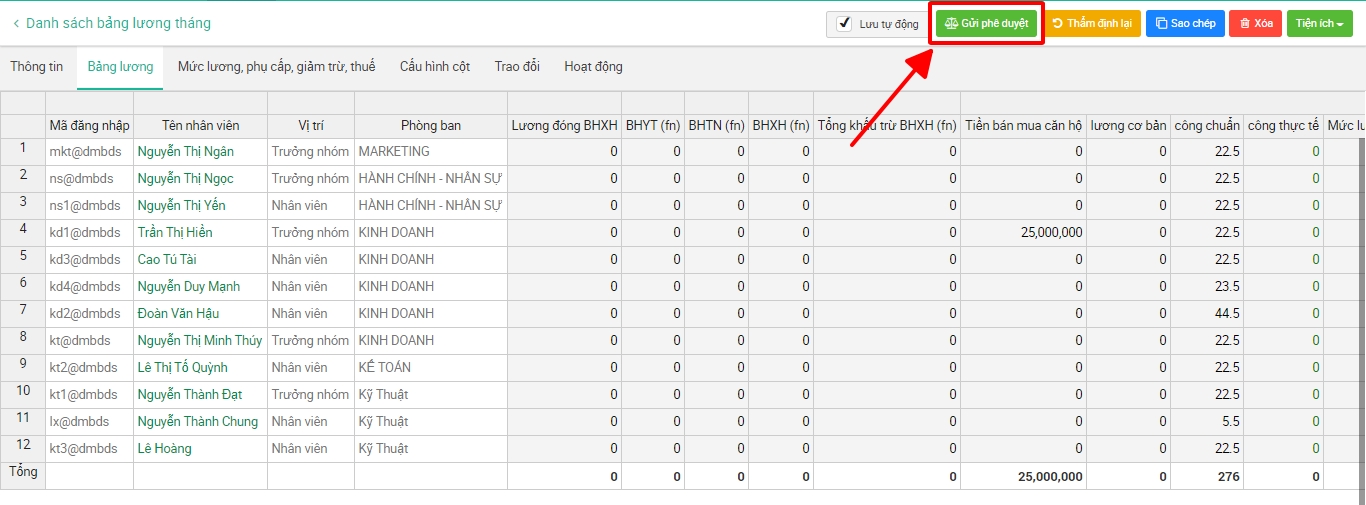Click the refresh icon on Thẩm định lại
Viewport: 1366px width, 505px height.
coord(1058,23)
